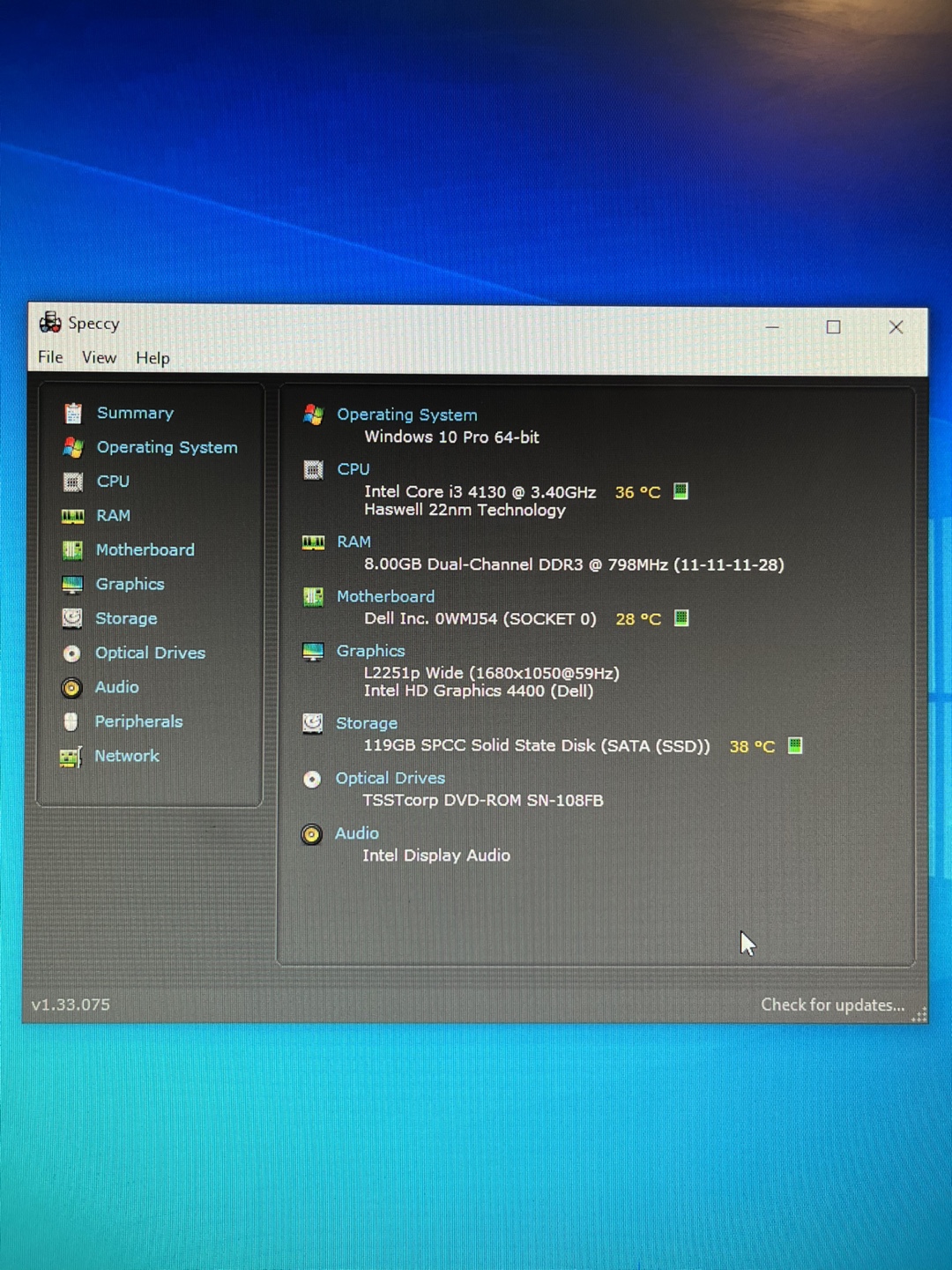Select Motherboard in the sidebar list

[145, 550]
